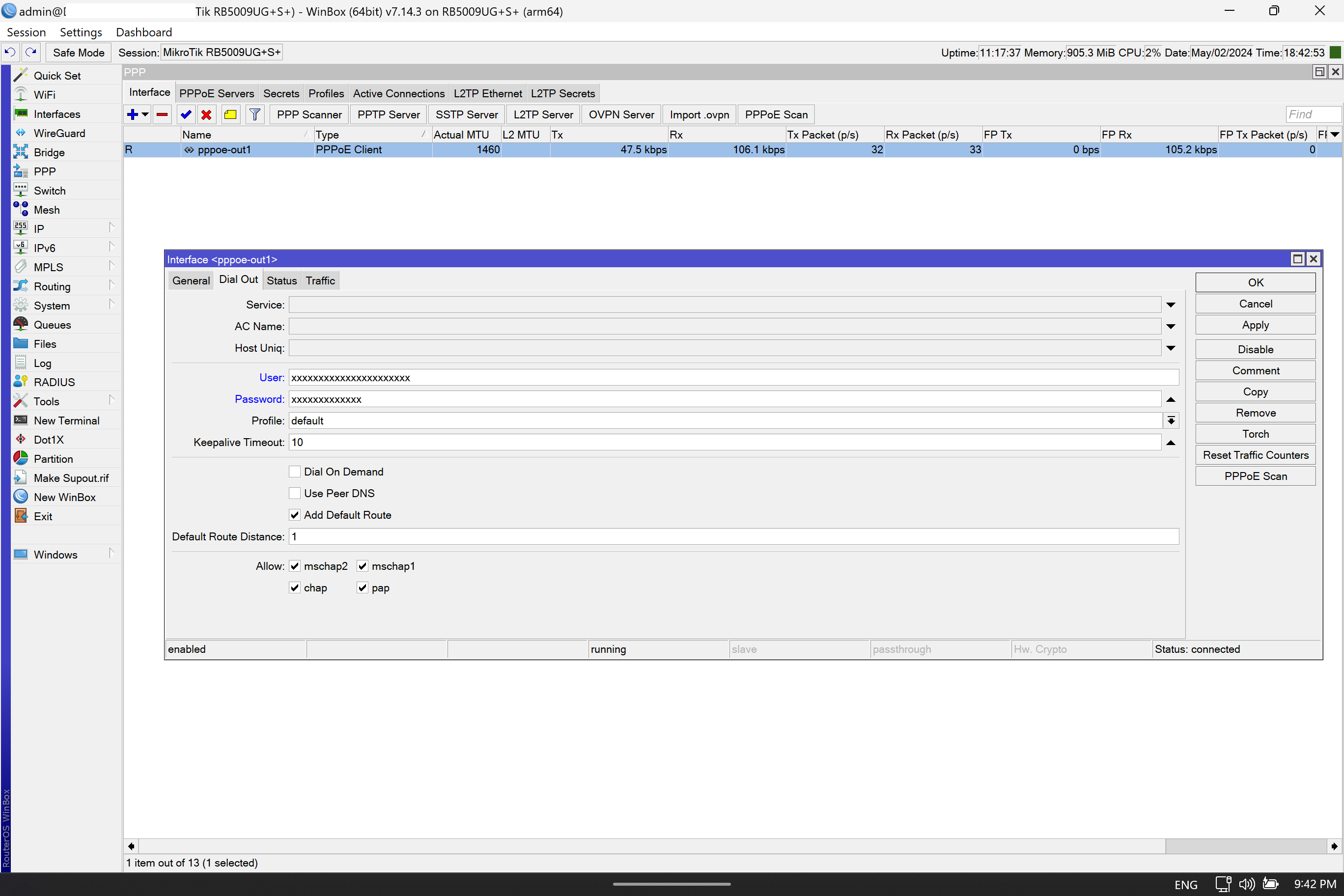Click the horizontal scrollbar thumb
Image resolution: width=1344 pixels, height=896 pixels.
pos(651,846)
